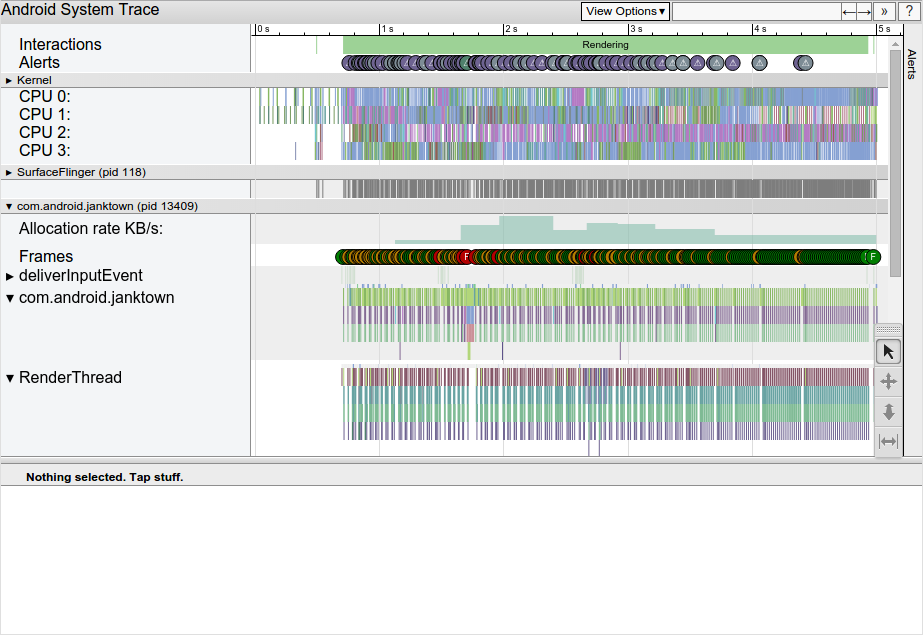The height and width of the screenshot is (635, 923).
Task: Select the CPU 1: track label
Action: tap(45, 114)
